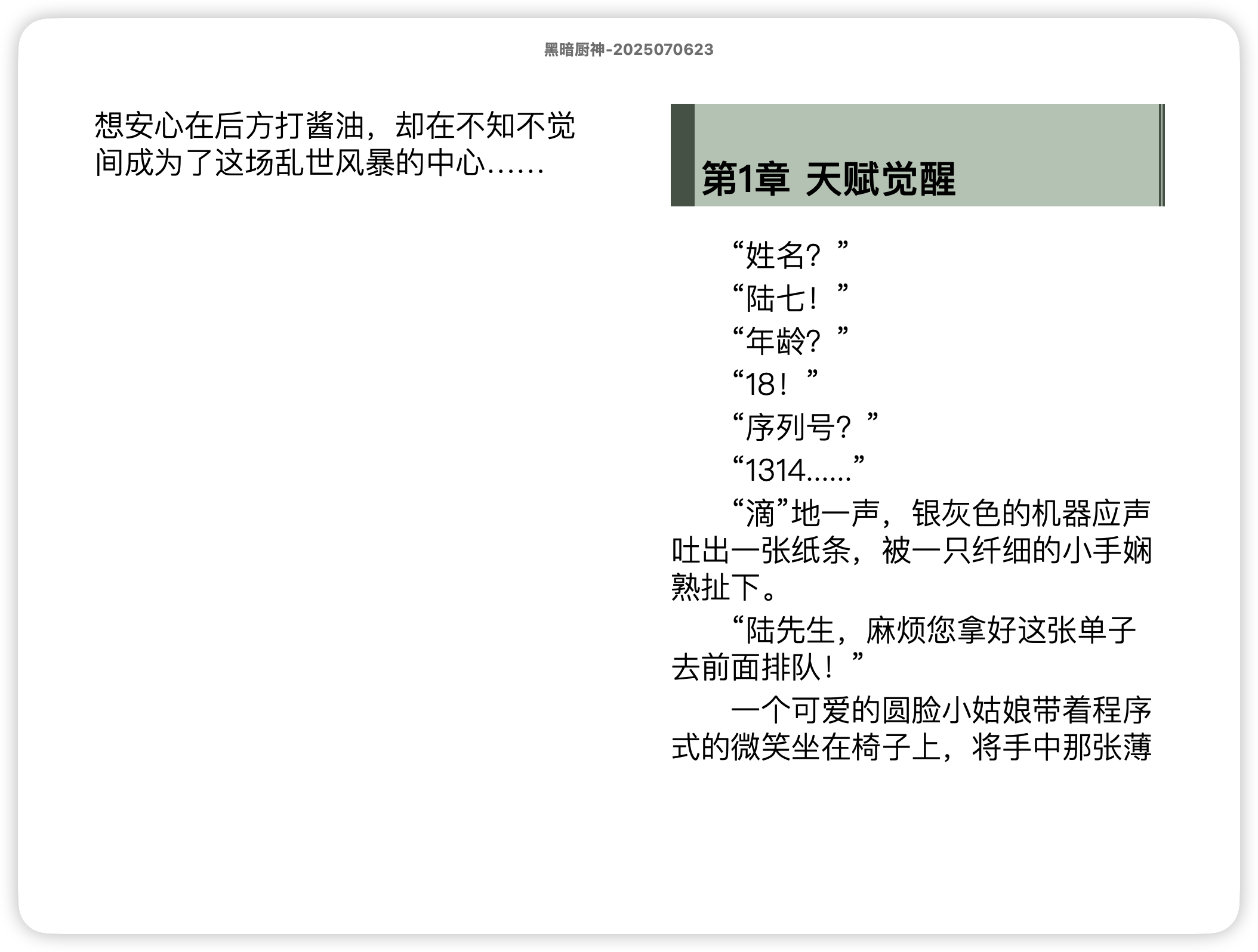
Task: Click the chapter heading 第1章 天赋觉醒
Action: click(828, 179)
